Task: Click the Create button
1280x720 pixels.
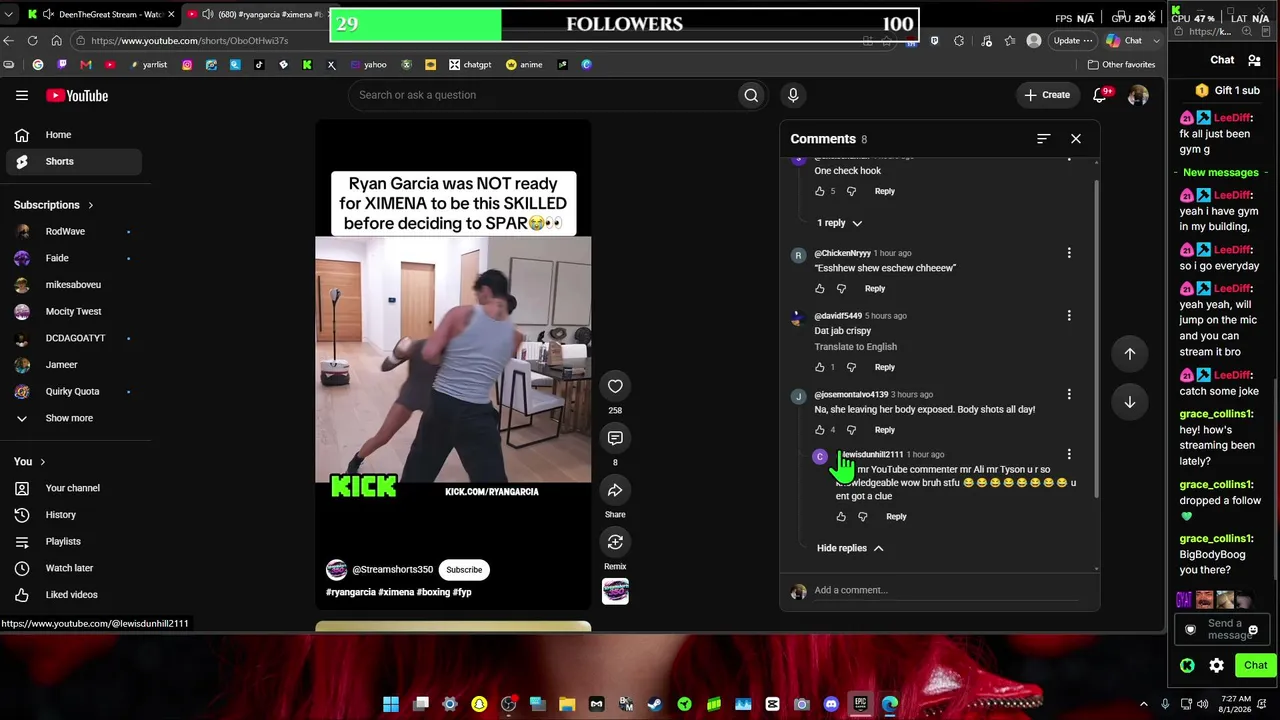Action: (x=1047, y=95)
